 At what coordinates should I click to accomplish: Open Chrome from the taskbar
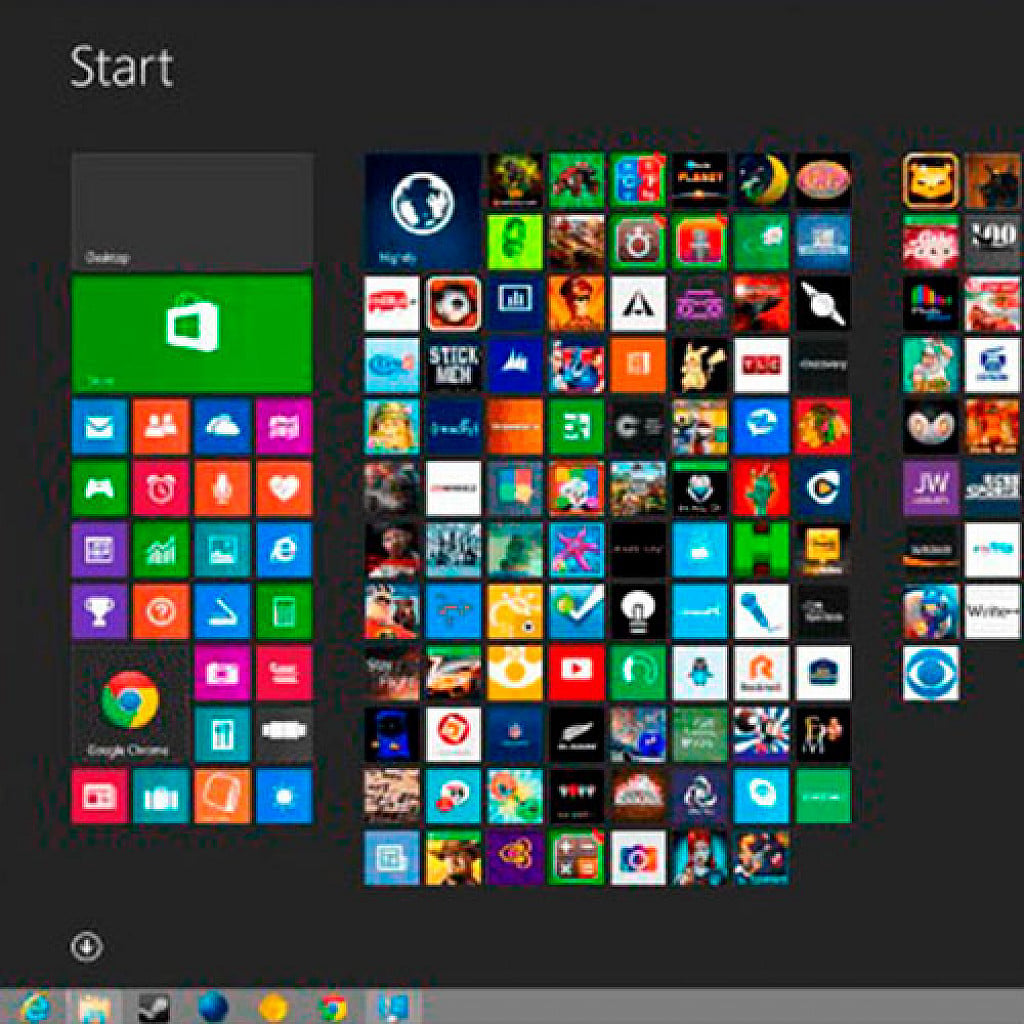(333, 1006)
